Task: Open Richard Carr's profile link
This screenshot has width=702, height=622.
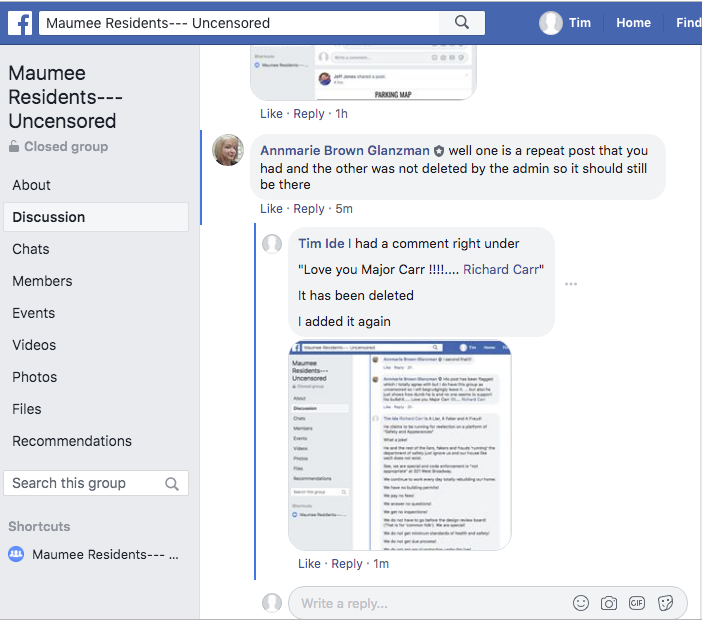Action: pyautogui.click(x=502, y=269)
